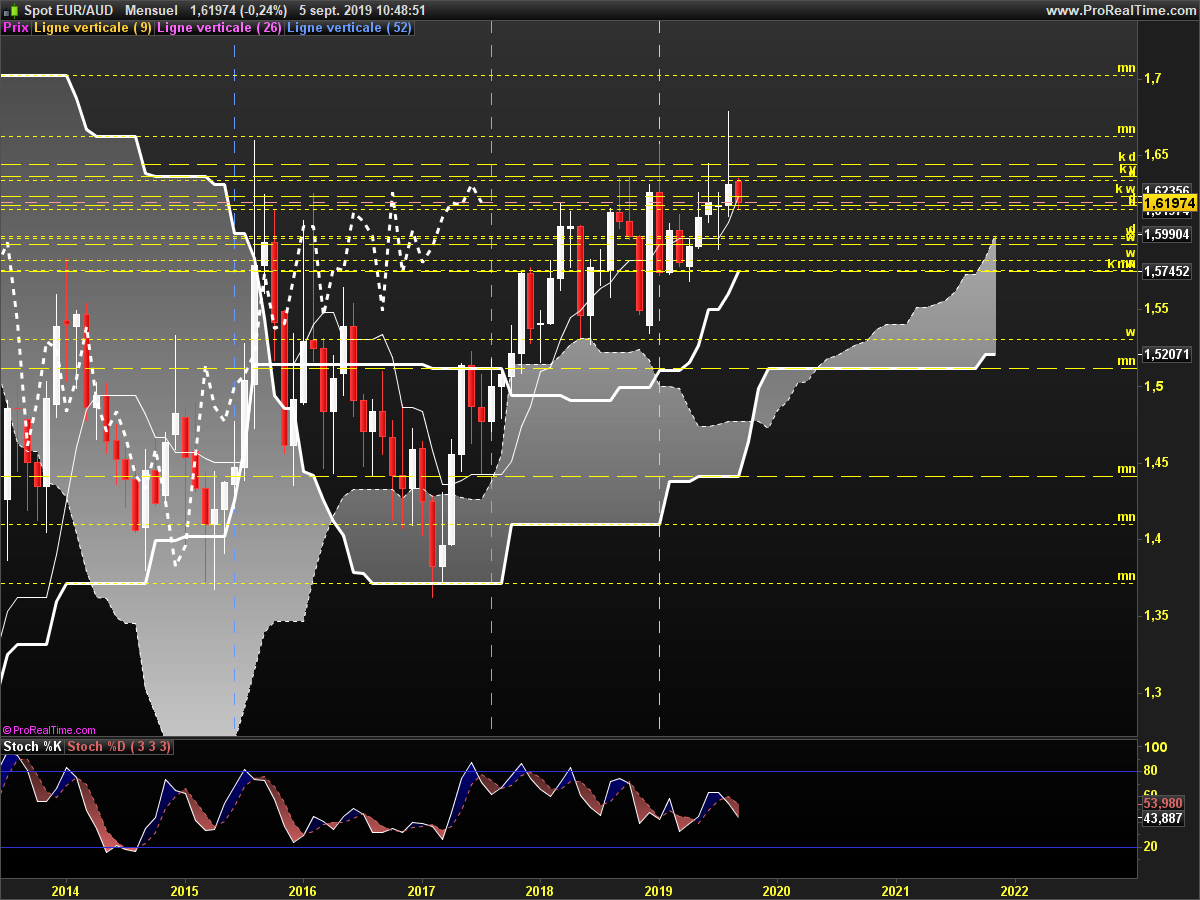Click the 43,887 stochastic %K value tag
Viewport: 1200px width, 900px height.
point(1163,818)
